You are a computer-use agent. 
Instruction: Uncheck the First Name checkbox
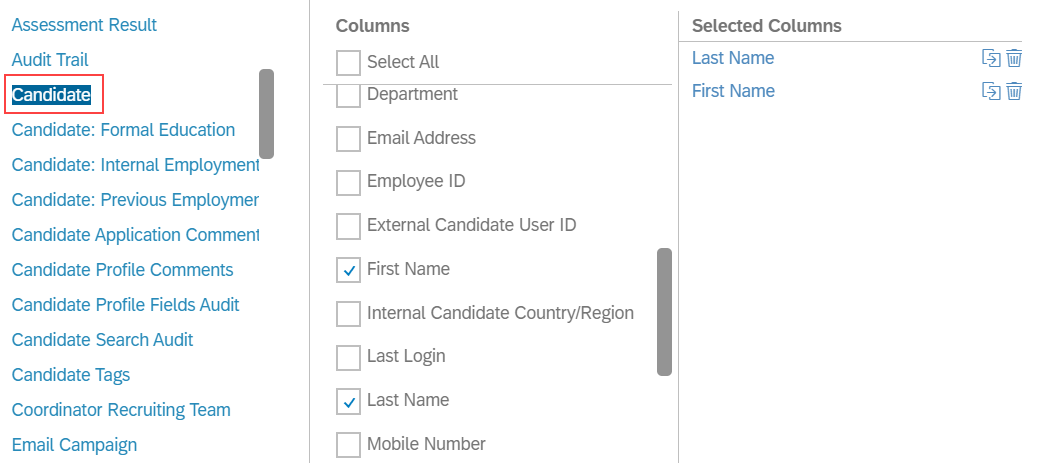pos(349,269)
